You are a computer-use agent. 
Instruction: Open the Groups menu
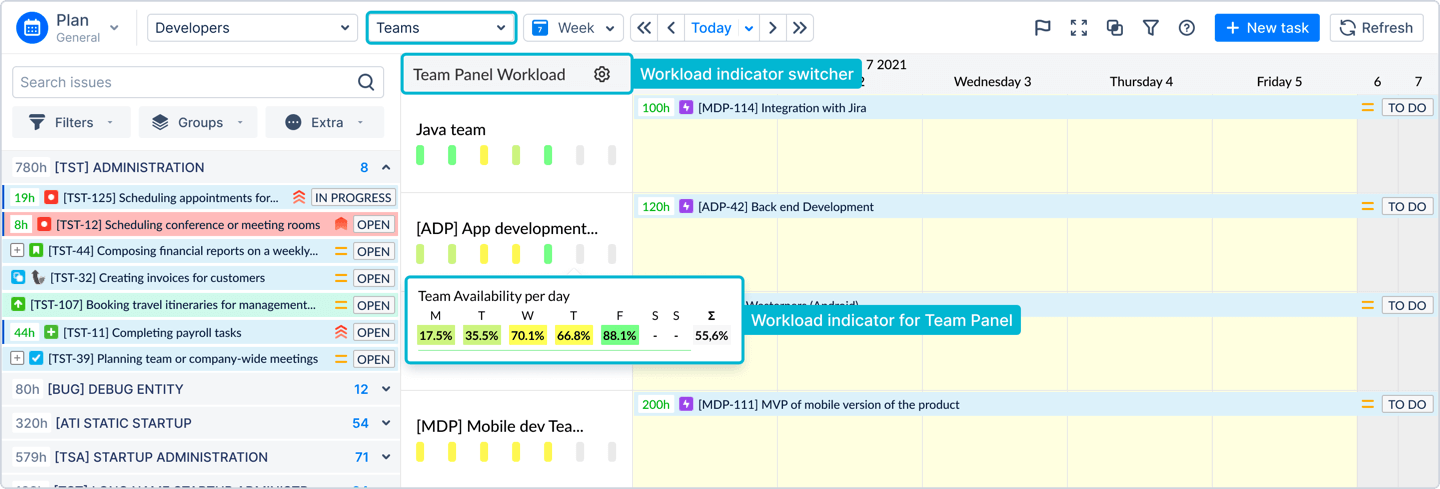(197, 122)
